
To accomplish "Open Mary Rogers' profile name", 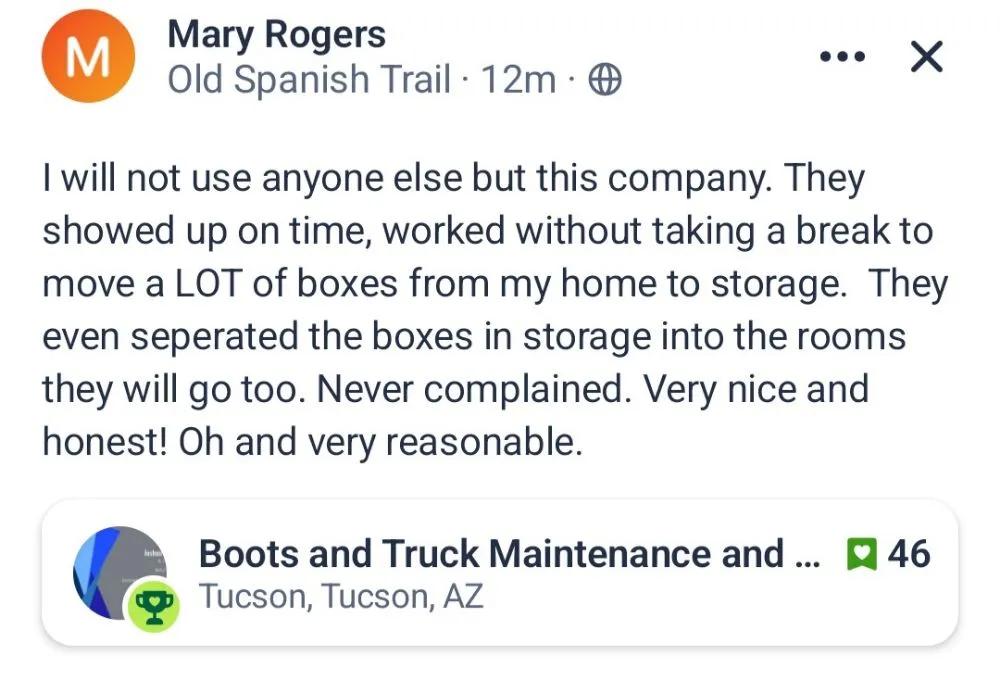I will [x=277, y=34].
